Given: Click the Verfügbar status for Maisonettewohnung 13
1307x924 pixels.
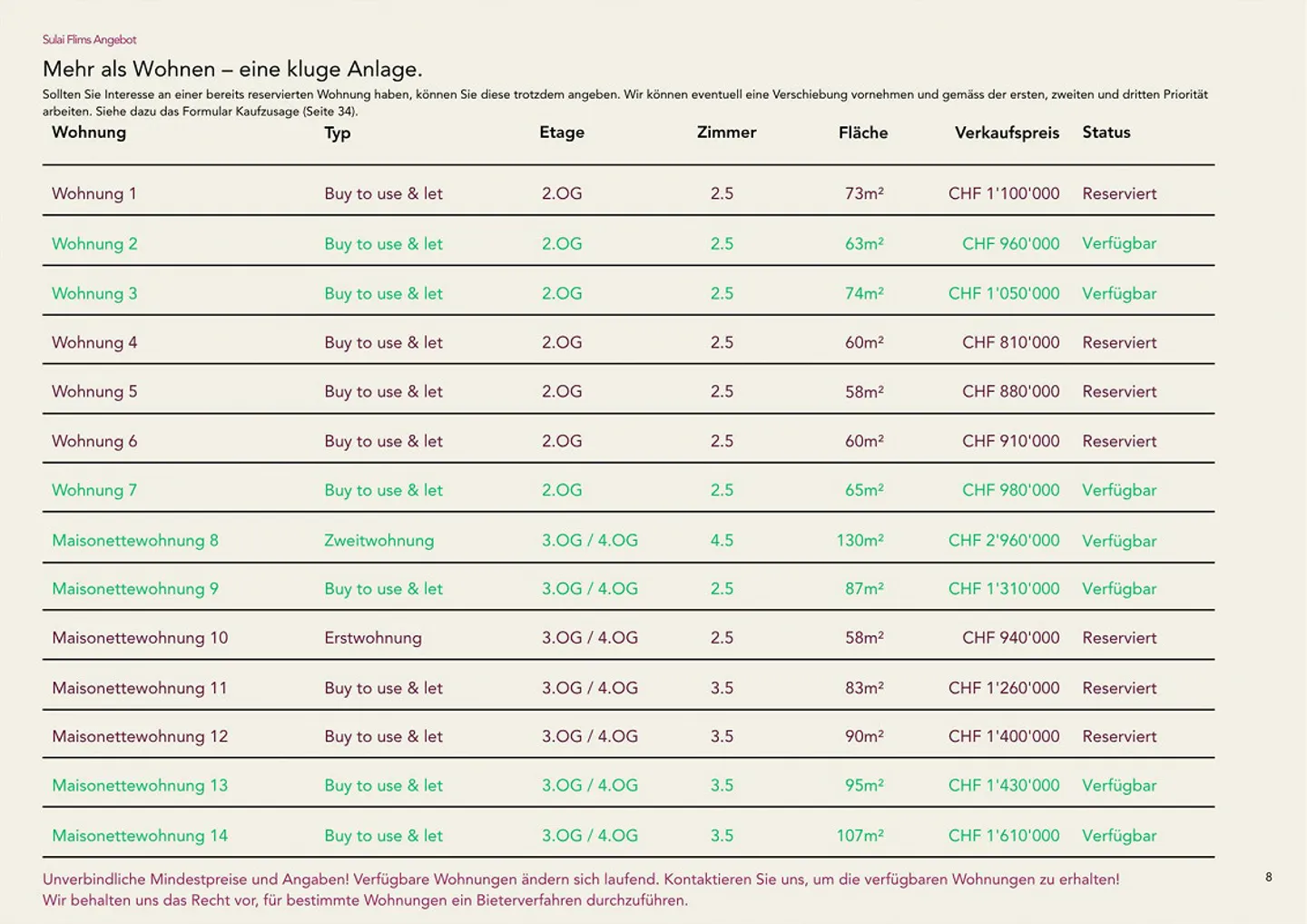Looking at the screenshot, I should click(x=1119, y=785).
